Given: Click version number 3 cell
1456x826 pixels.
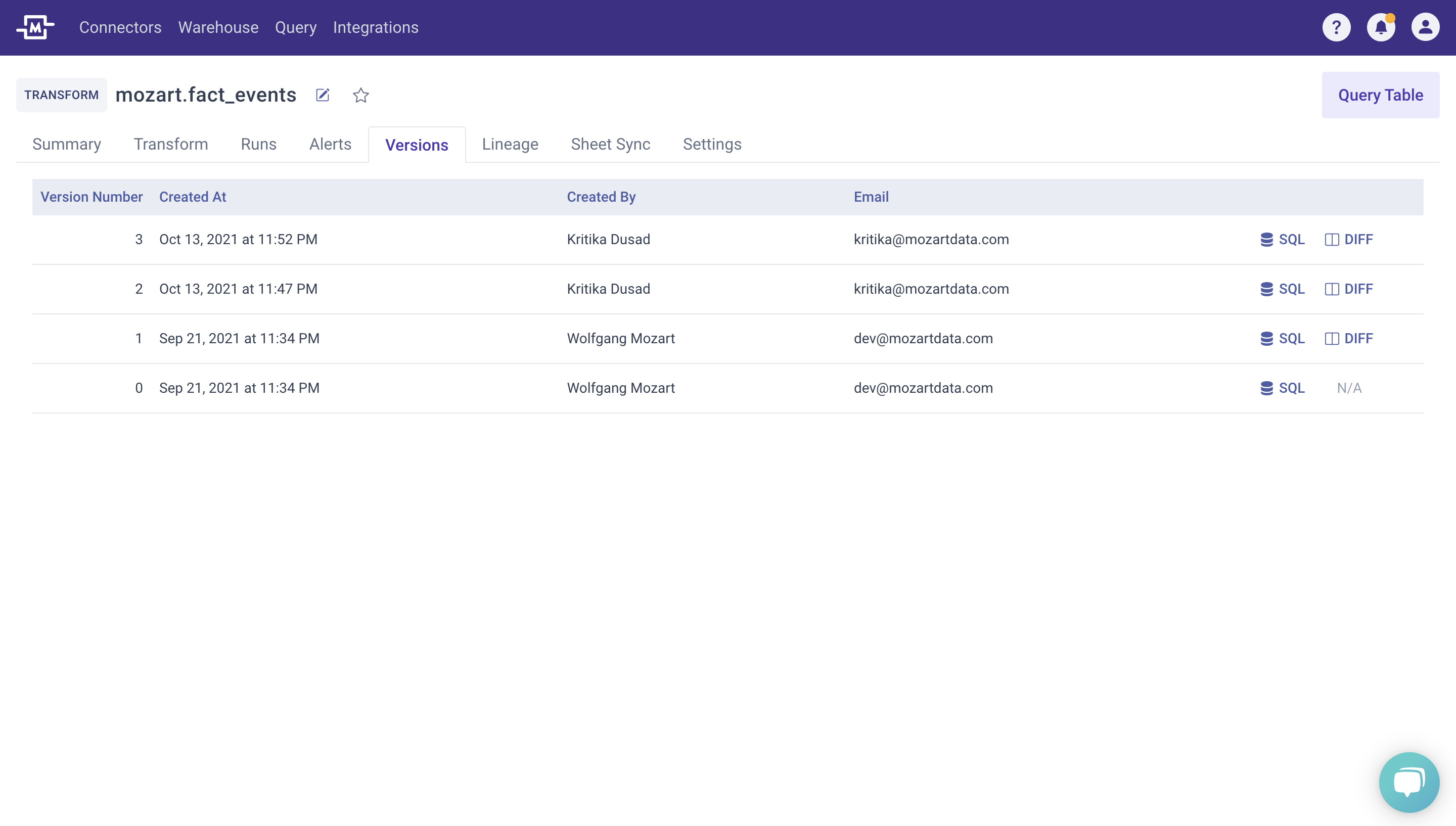Looking at the screenshot, I should pos(139,240).
